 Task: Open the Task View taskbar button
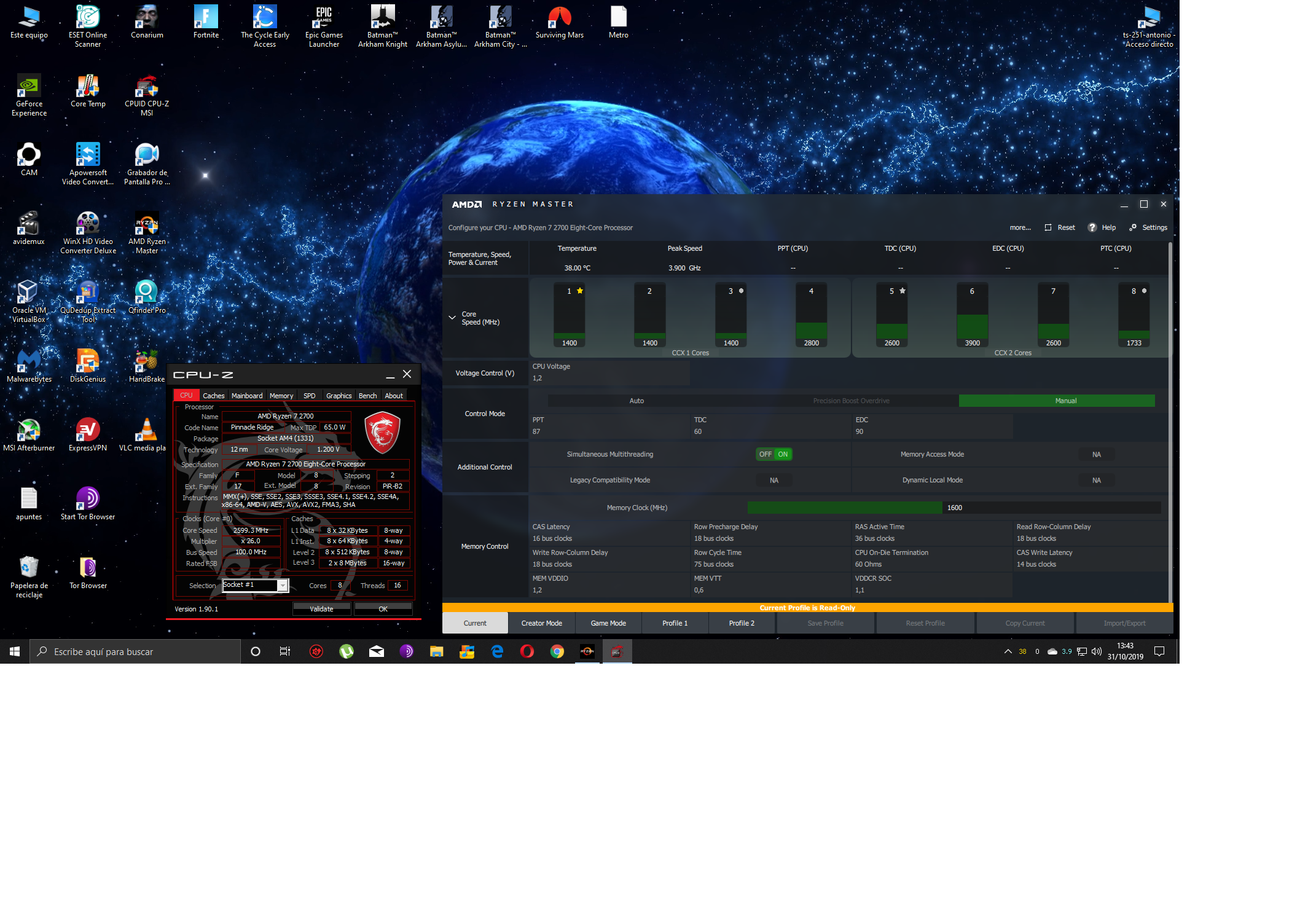(x=285, y=651)
